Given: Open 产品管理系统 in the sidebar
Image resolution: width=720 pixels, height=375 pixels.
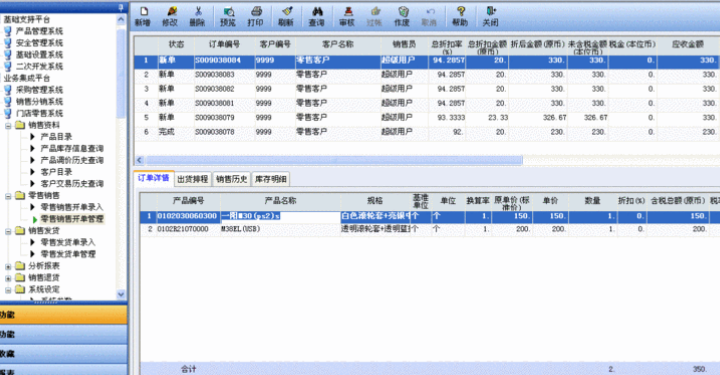Looking at the screenshot, I should click(x=39, y=31).
